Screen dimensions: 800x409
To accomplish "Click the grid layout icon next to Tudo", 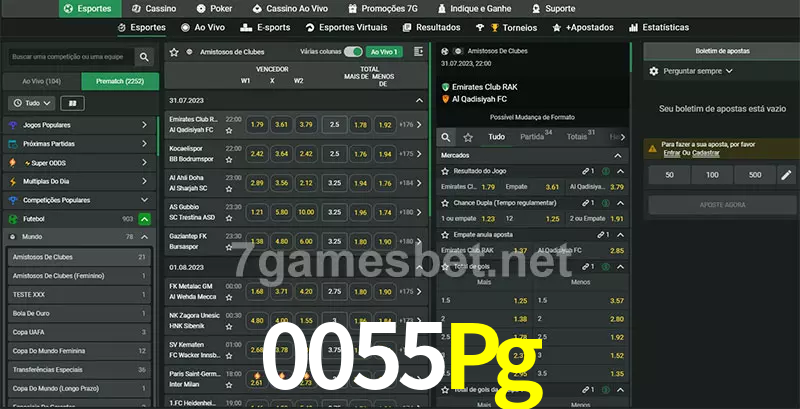I will [72, 103].
